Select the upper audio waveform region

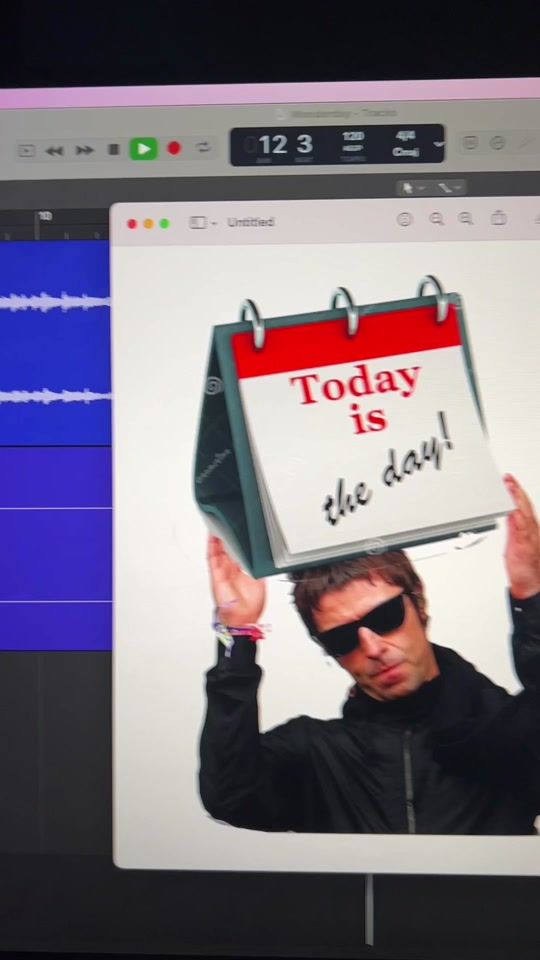(x=55, y=301)
